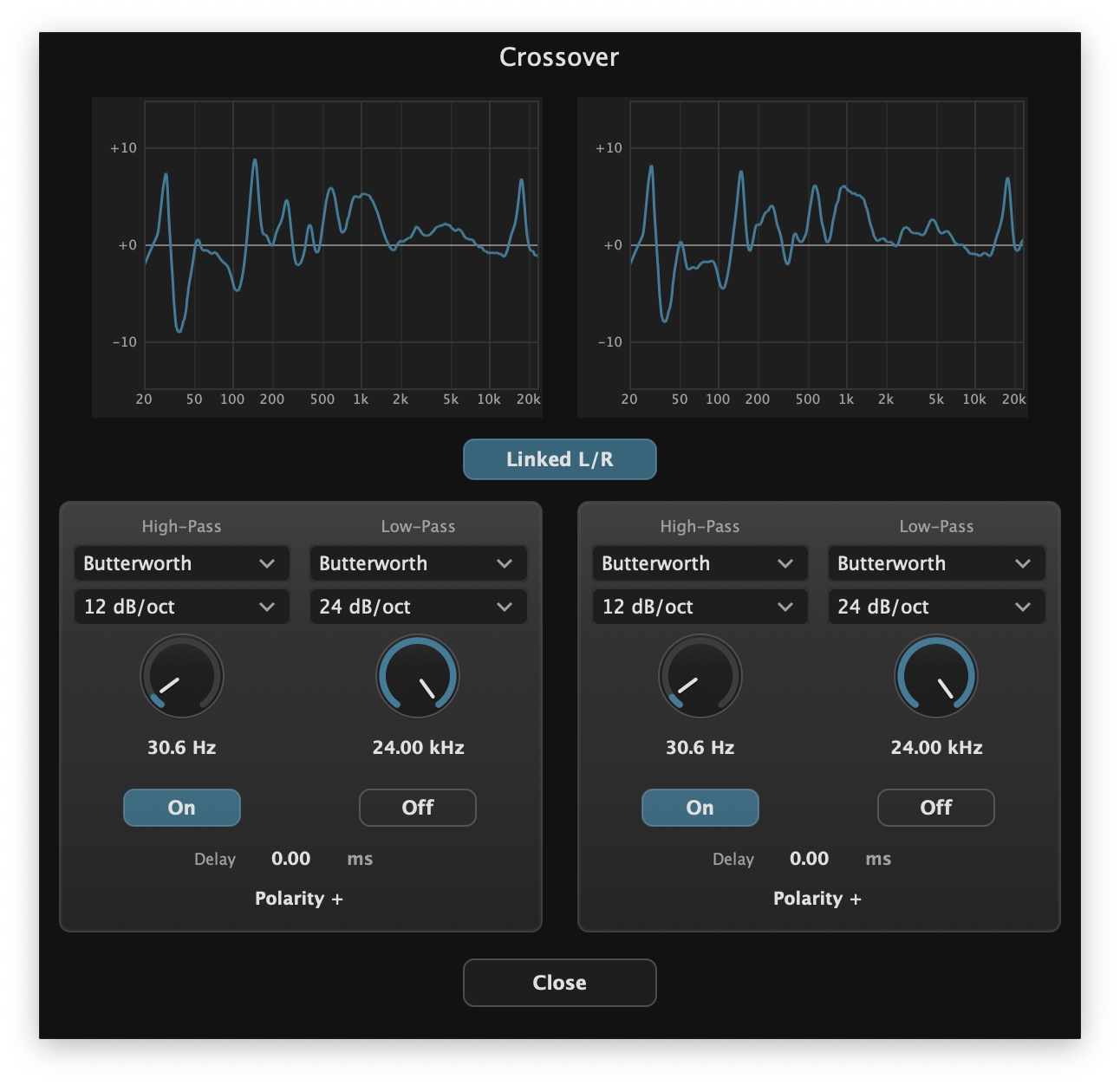Open left Low-Pass 24 dB/oct slope dropdown
Viewport: 1120px width, 1085px height.
[418, 607]
